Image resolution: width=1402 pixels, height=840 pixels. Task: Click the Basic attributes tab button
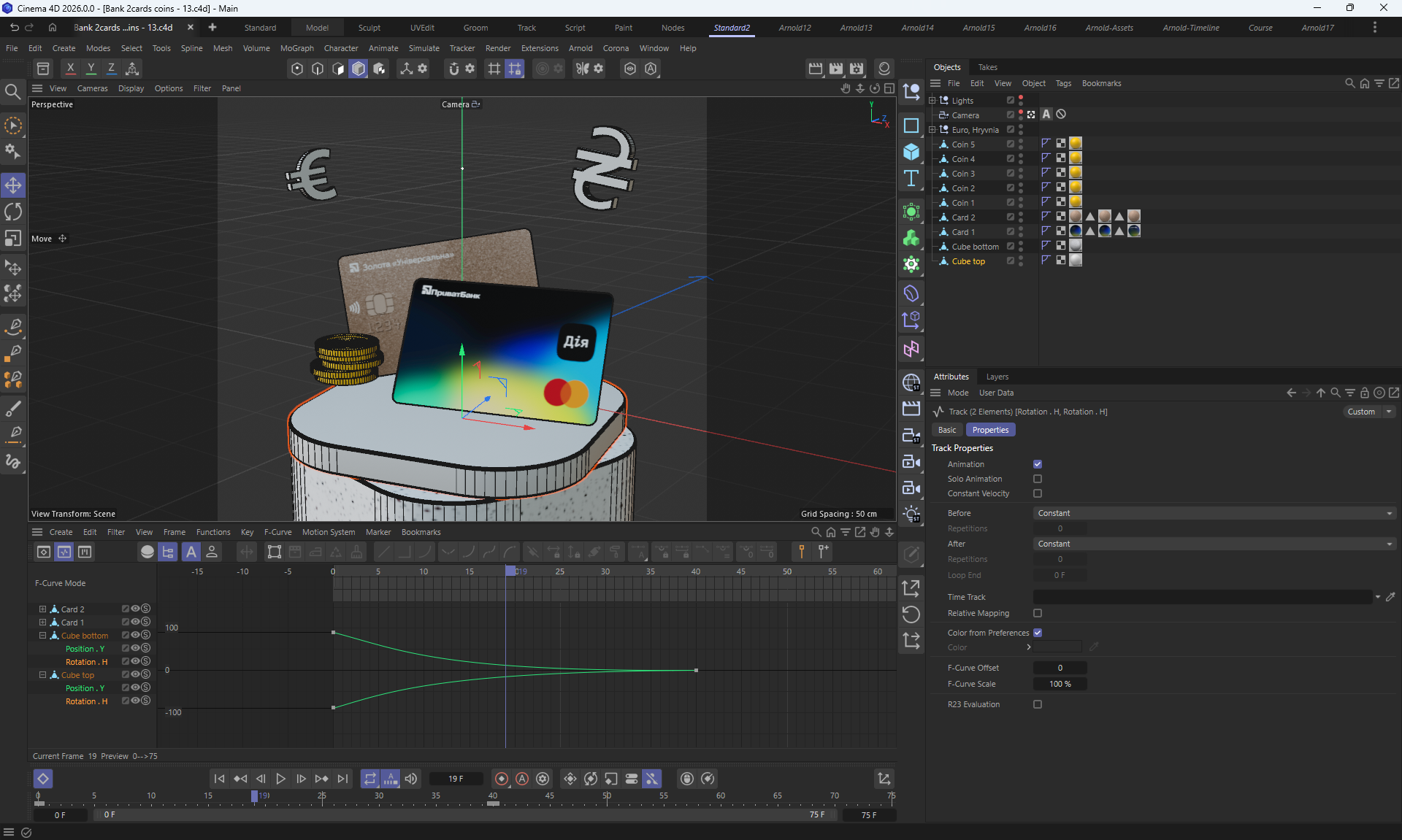pos(947,430)
